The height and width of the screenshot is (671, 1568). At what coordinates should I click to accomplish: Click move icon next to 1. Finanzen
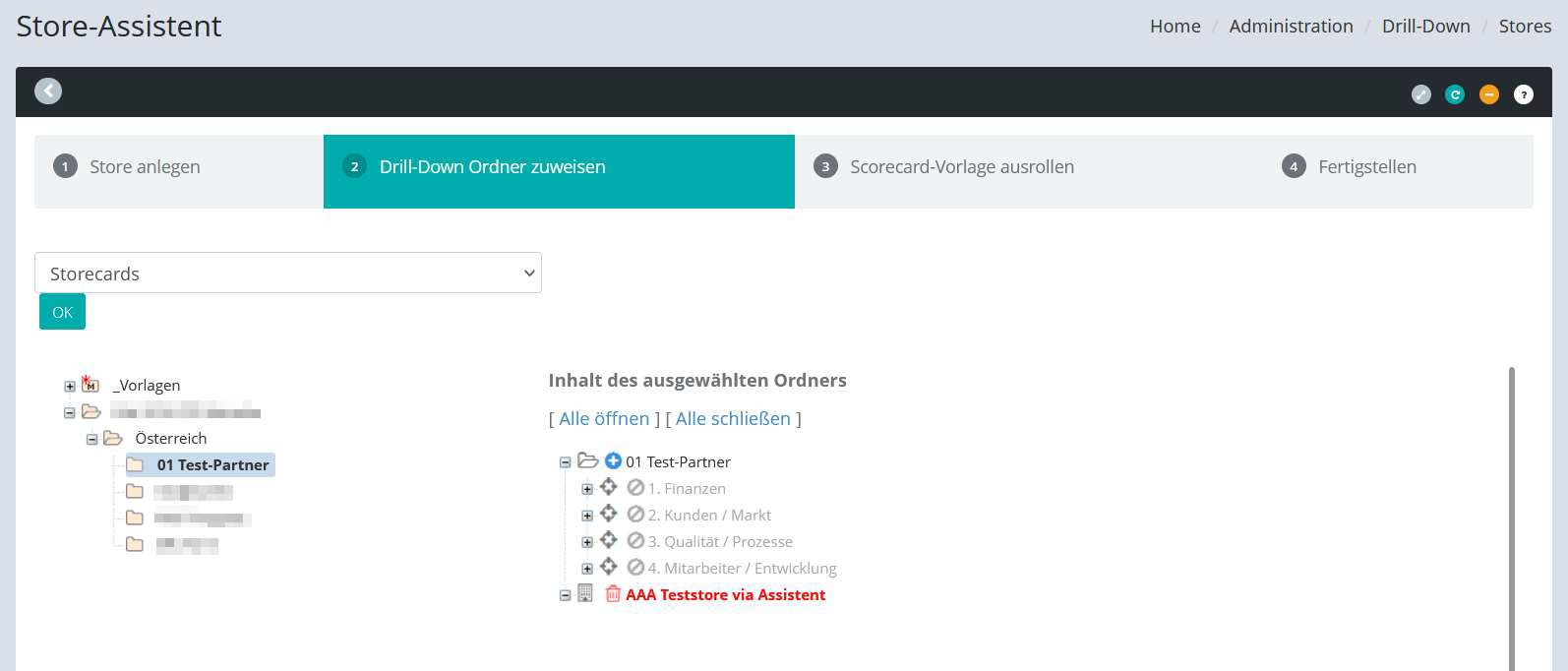point(609,487)
